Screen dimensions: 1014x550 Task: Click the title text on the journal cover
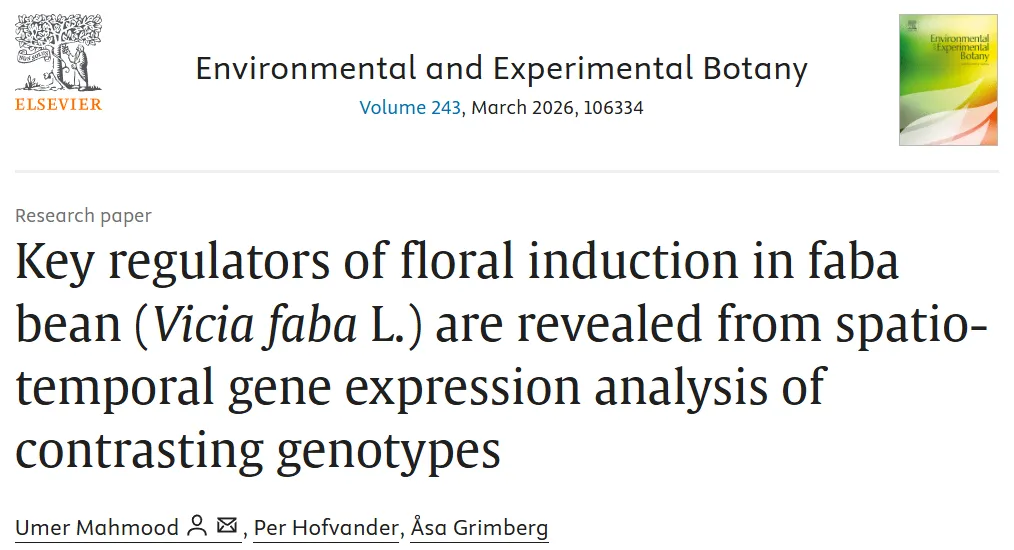958,45
